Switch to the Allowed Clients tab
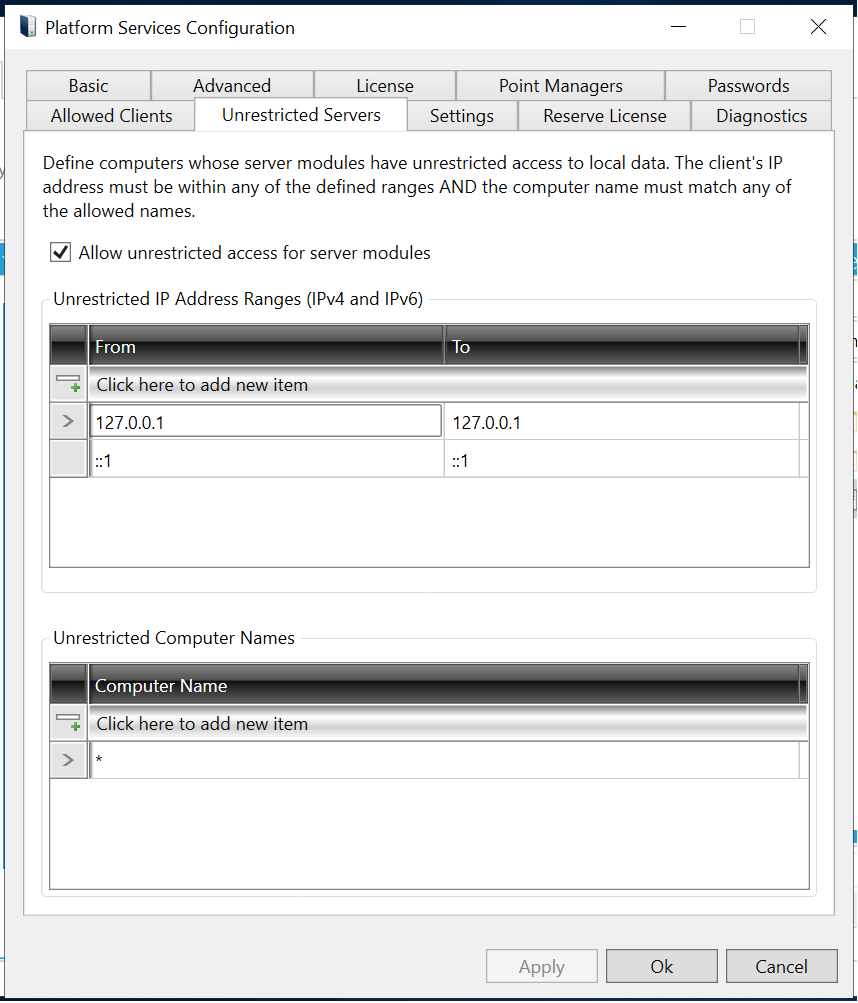 tap(111, 116)
